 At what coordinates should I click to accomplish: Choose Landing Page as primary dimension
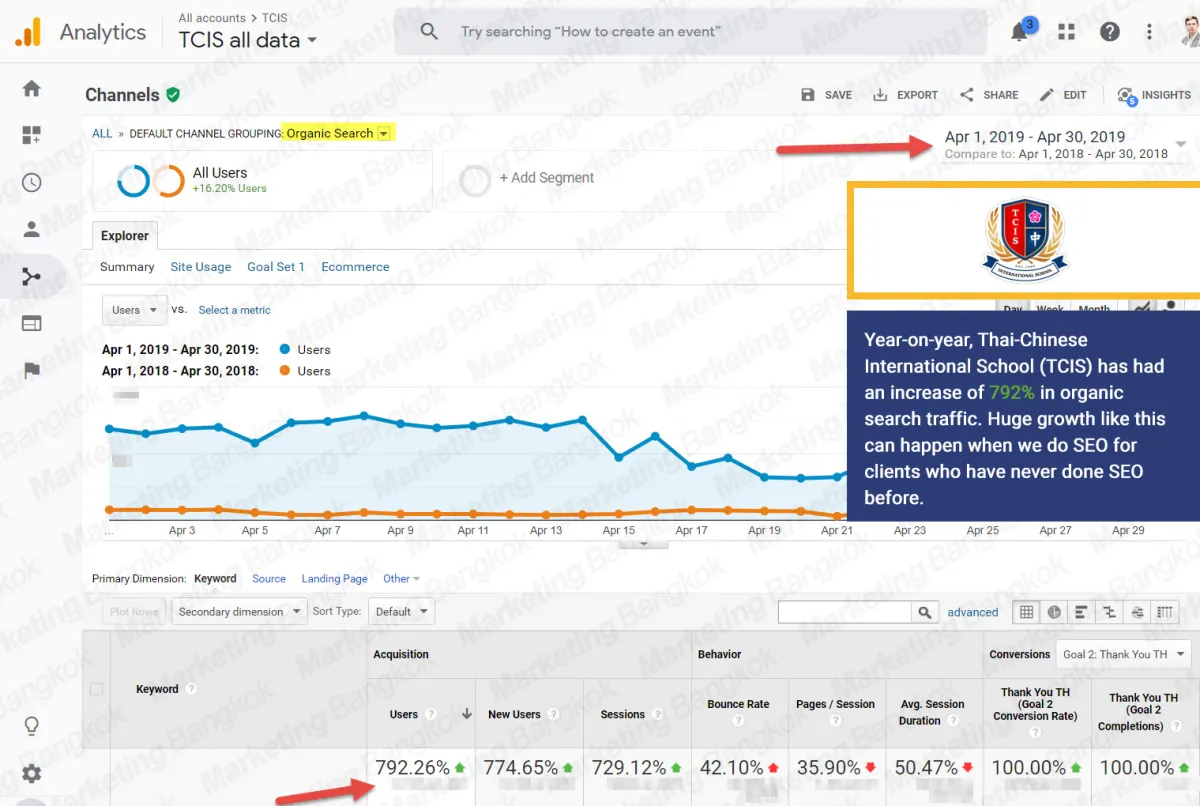pos(334,579)
